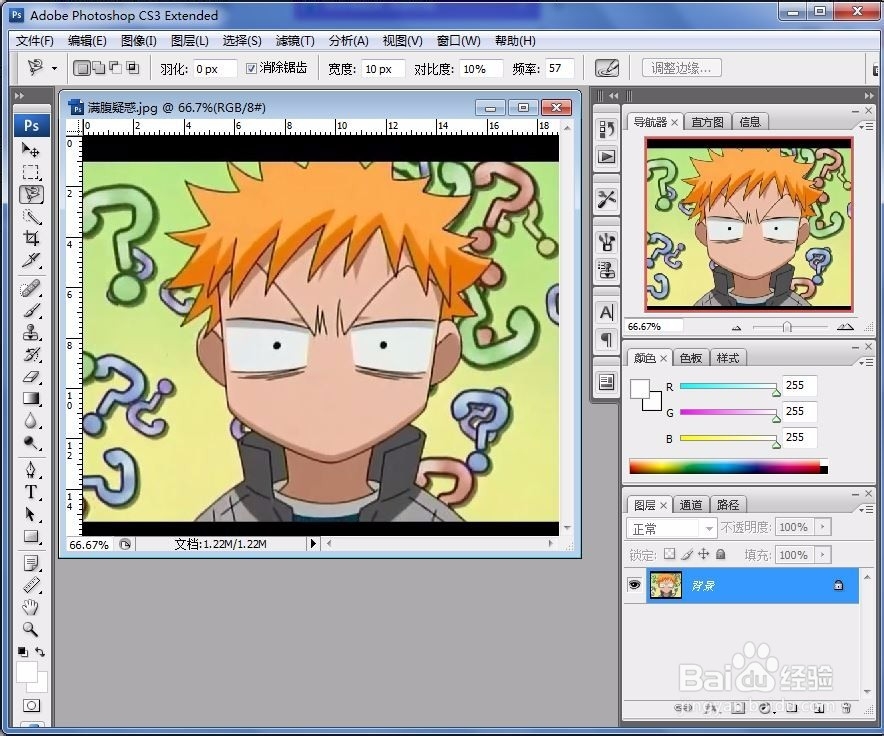Select the Burn tool
884x736 pixels.
(x=31, y=443)
